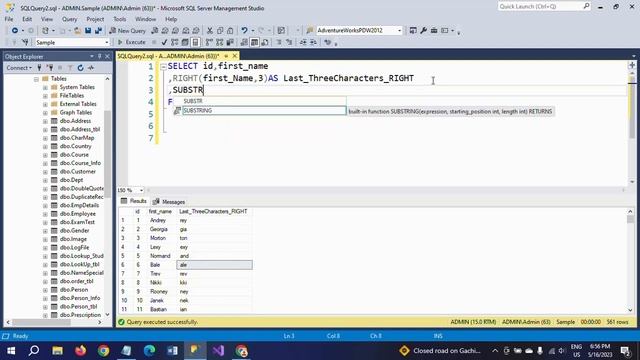
Task: Expand the dbo.Gender table node
Action: point(45,231)
